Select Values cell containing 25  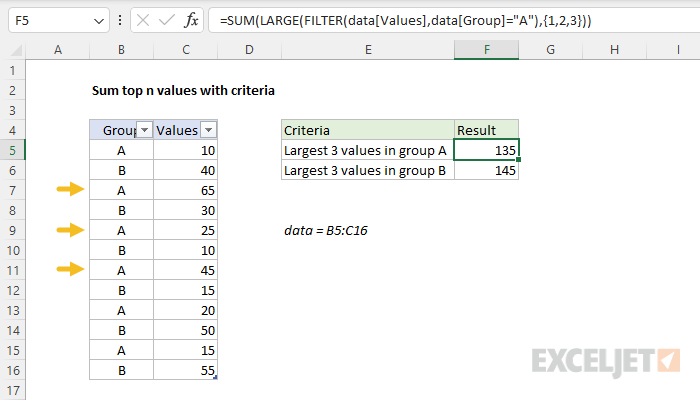coord(186,230)
